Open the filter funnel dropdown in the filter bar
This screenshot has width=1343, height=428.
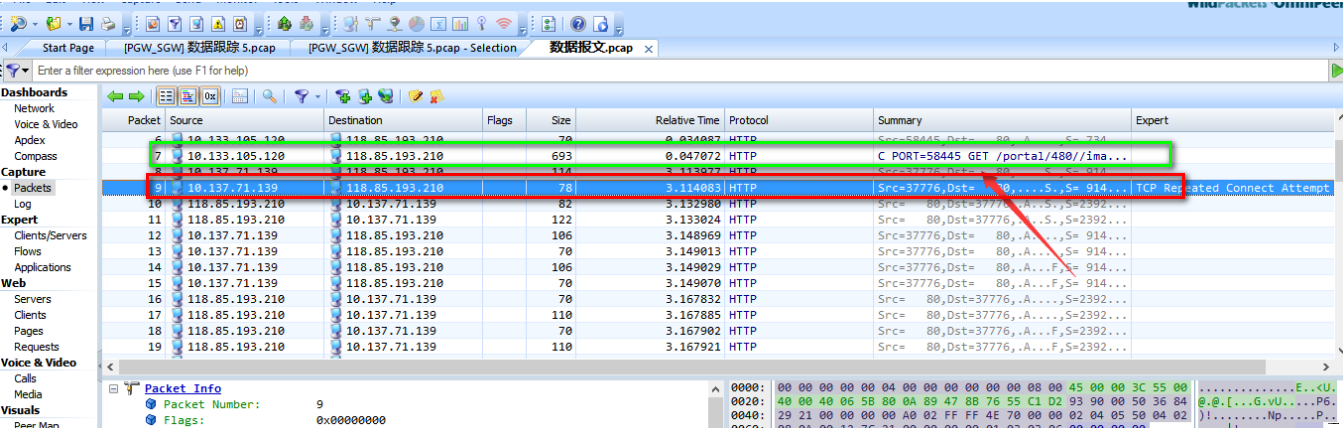tap(17, 71)
